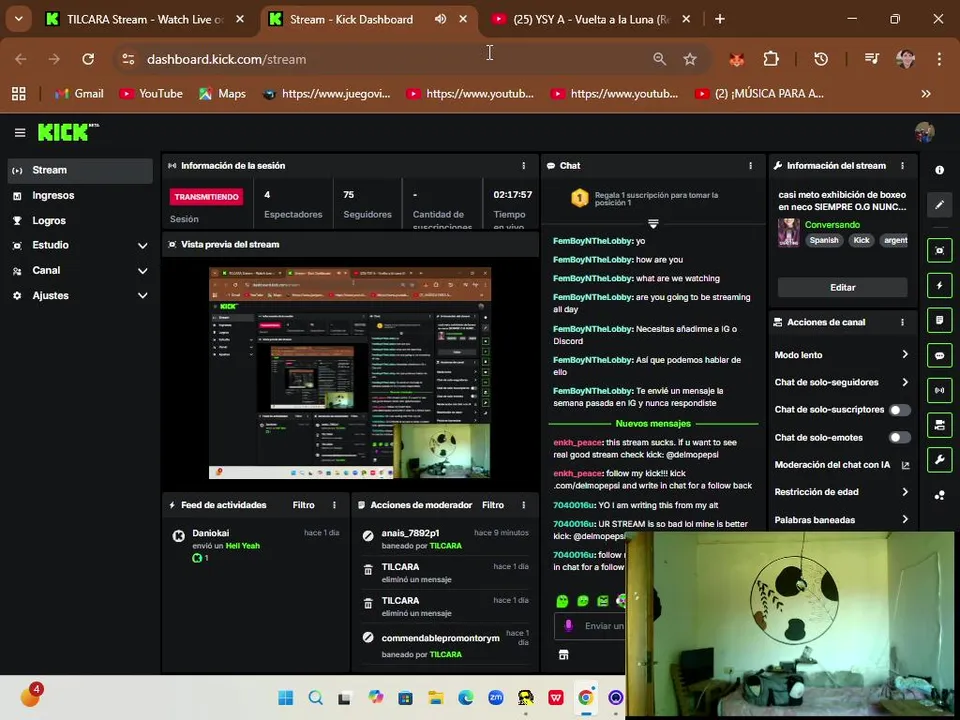Open Feed de actividades options menu
This screenshot has height=720, width=960.
[334, 505]
